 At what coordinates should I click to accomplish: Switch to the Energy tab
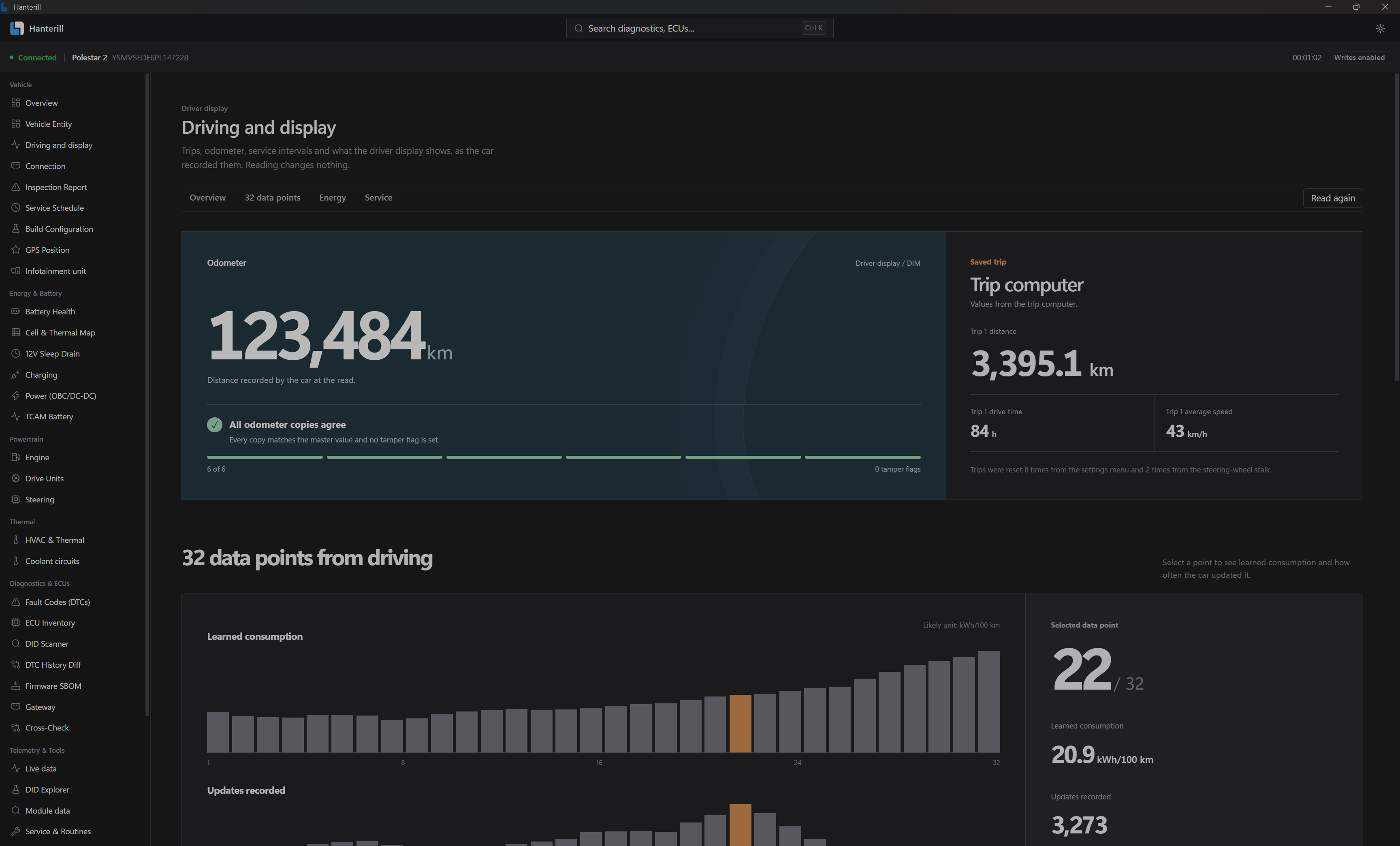(x=333, y=198)
